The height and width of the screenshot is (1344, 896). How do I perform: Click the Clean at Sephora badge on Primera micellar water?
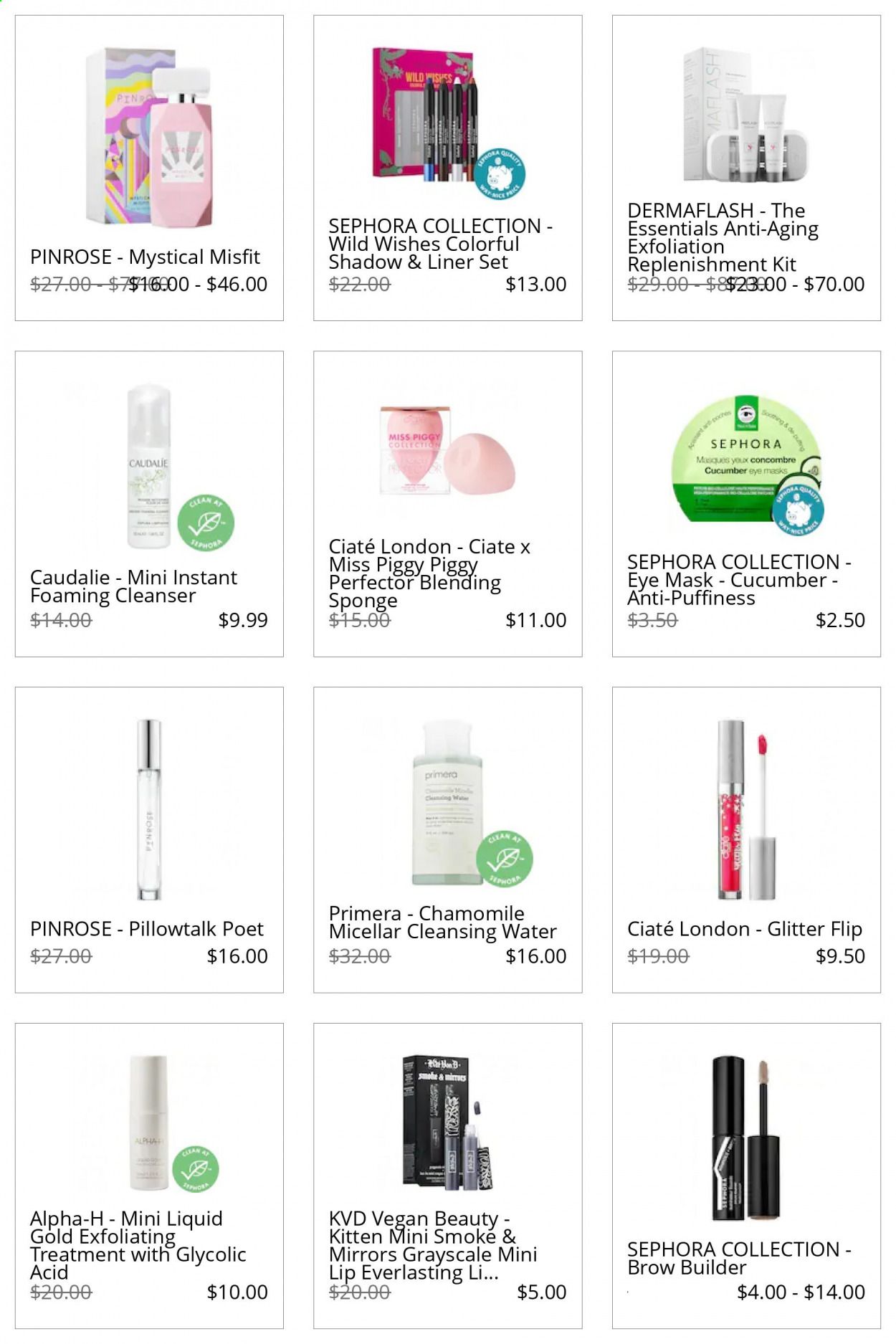pyautogui.click(x=504, y=858)
